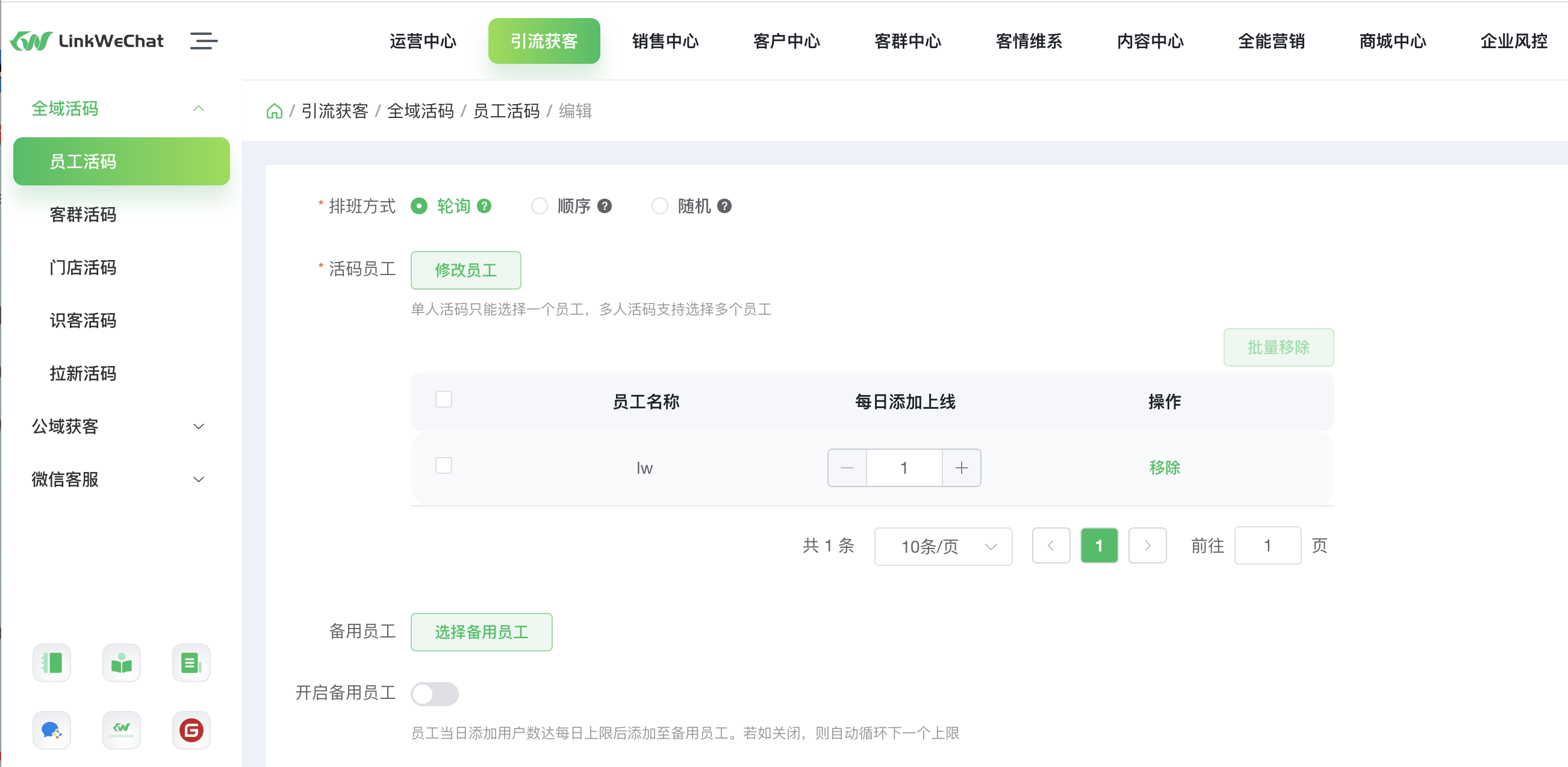Click the green document icon in sidebar
Screen dimensions: 1568x767
point(191,662)
